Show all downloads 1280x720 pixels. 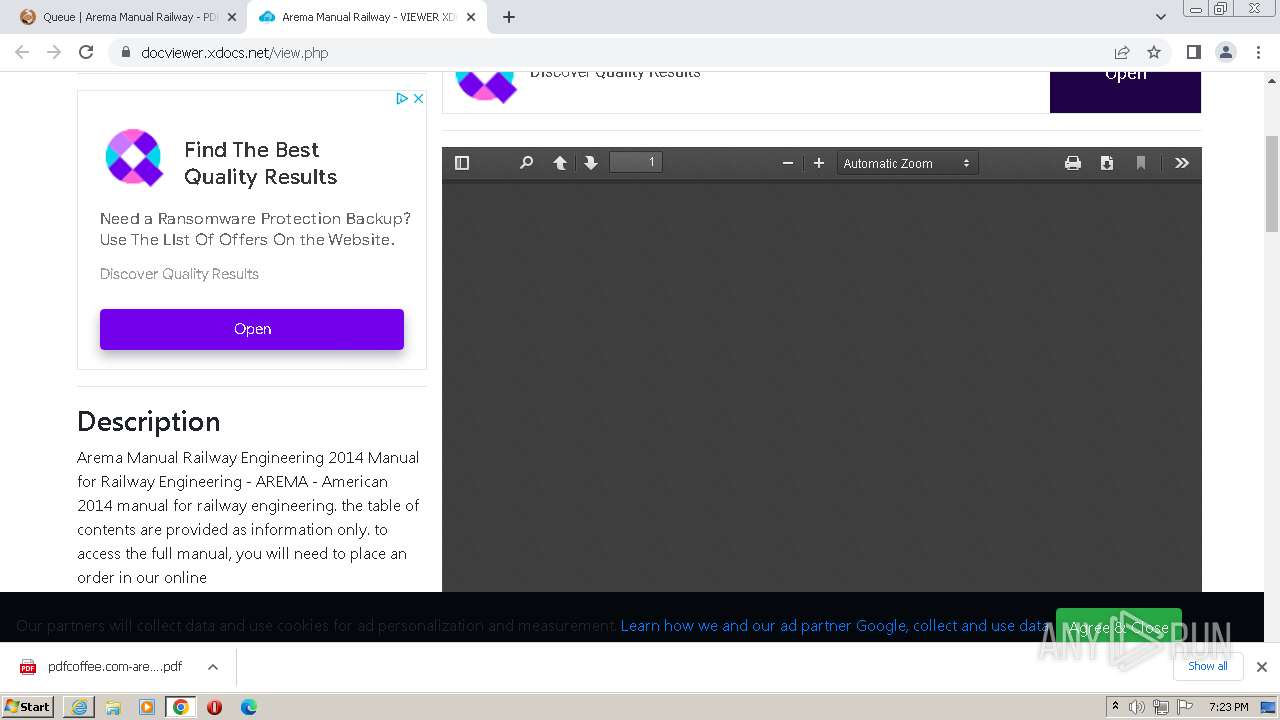pos(1208,666)
